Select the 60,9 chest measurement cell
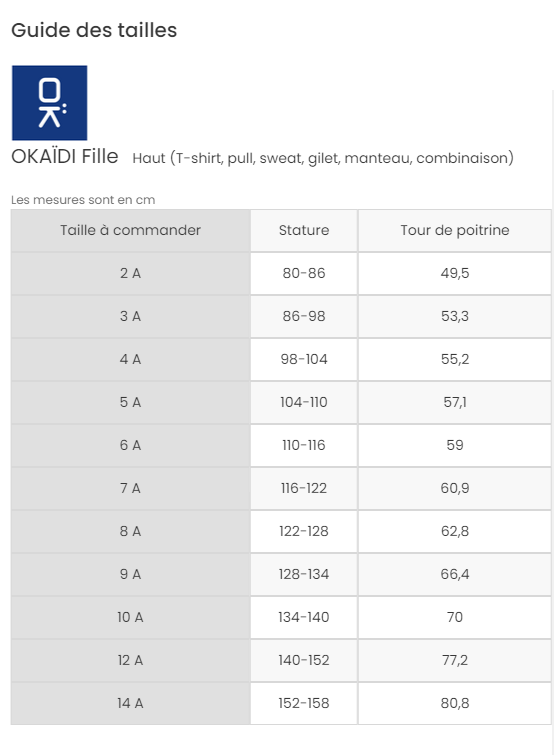Image resolution: width=554 pixels, height=755 pixels. tap(454, 488)
